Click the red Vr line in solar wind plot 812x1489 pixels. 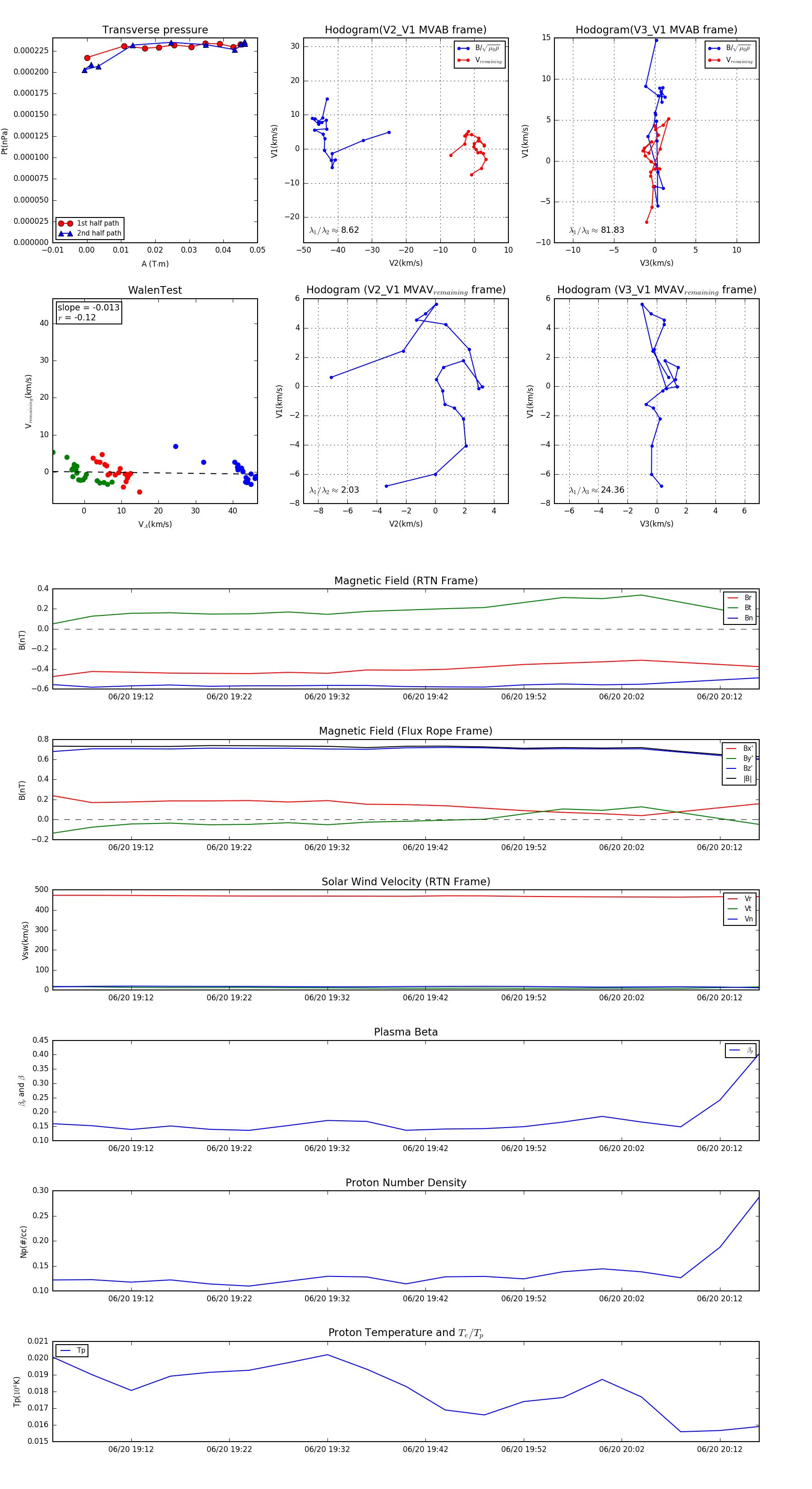(406, 896)
